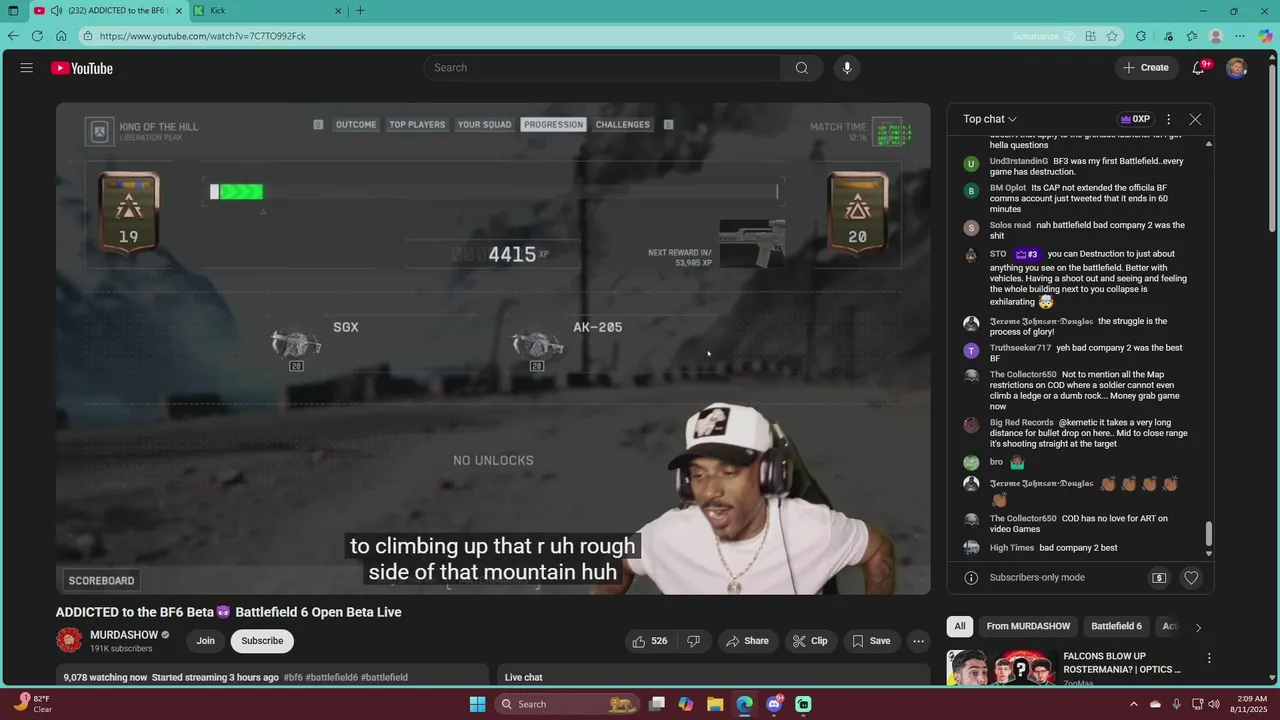
Task: Click the Create button
Action: click(x=1146, y=68)
